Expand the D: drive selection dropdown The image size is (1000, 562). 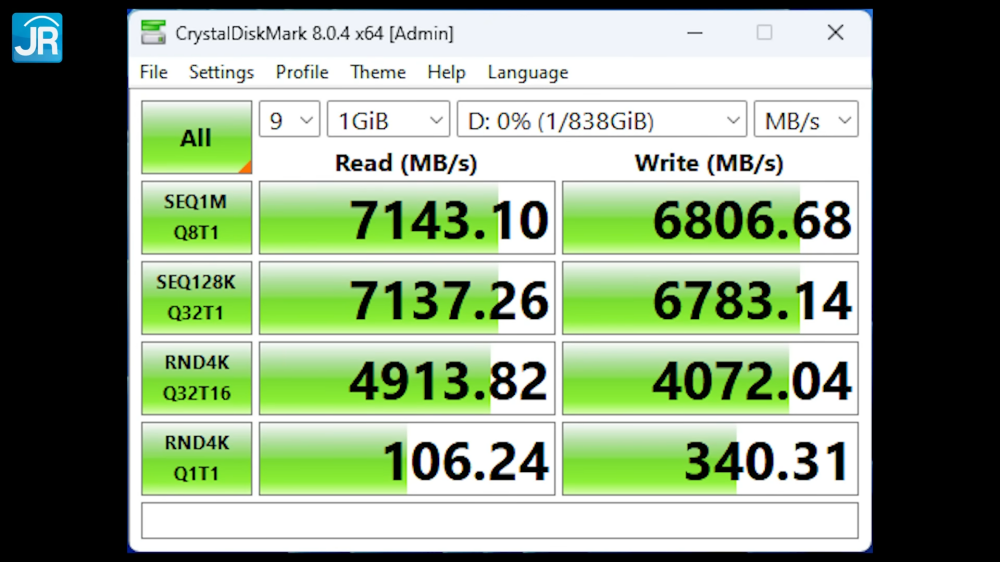tap(601, 121)
